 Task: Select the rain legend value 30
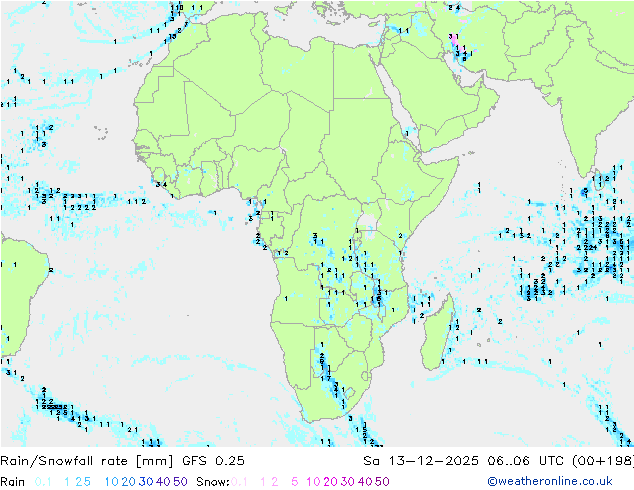click(x=146, y=482)
